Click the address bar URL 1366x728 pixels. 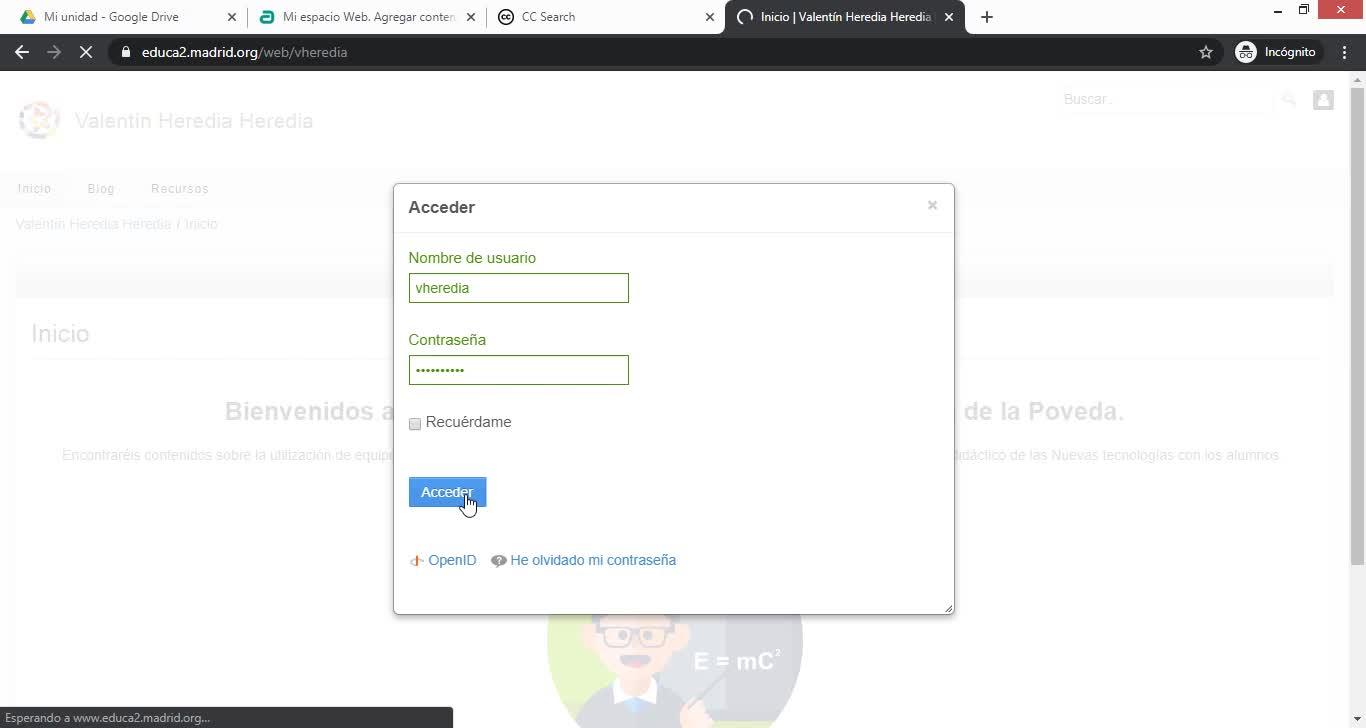point(244,52)
